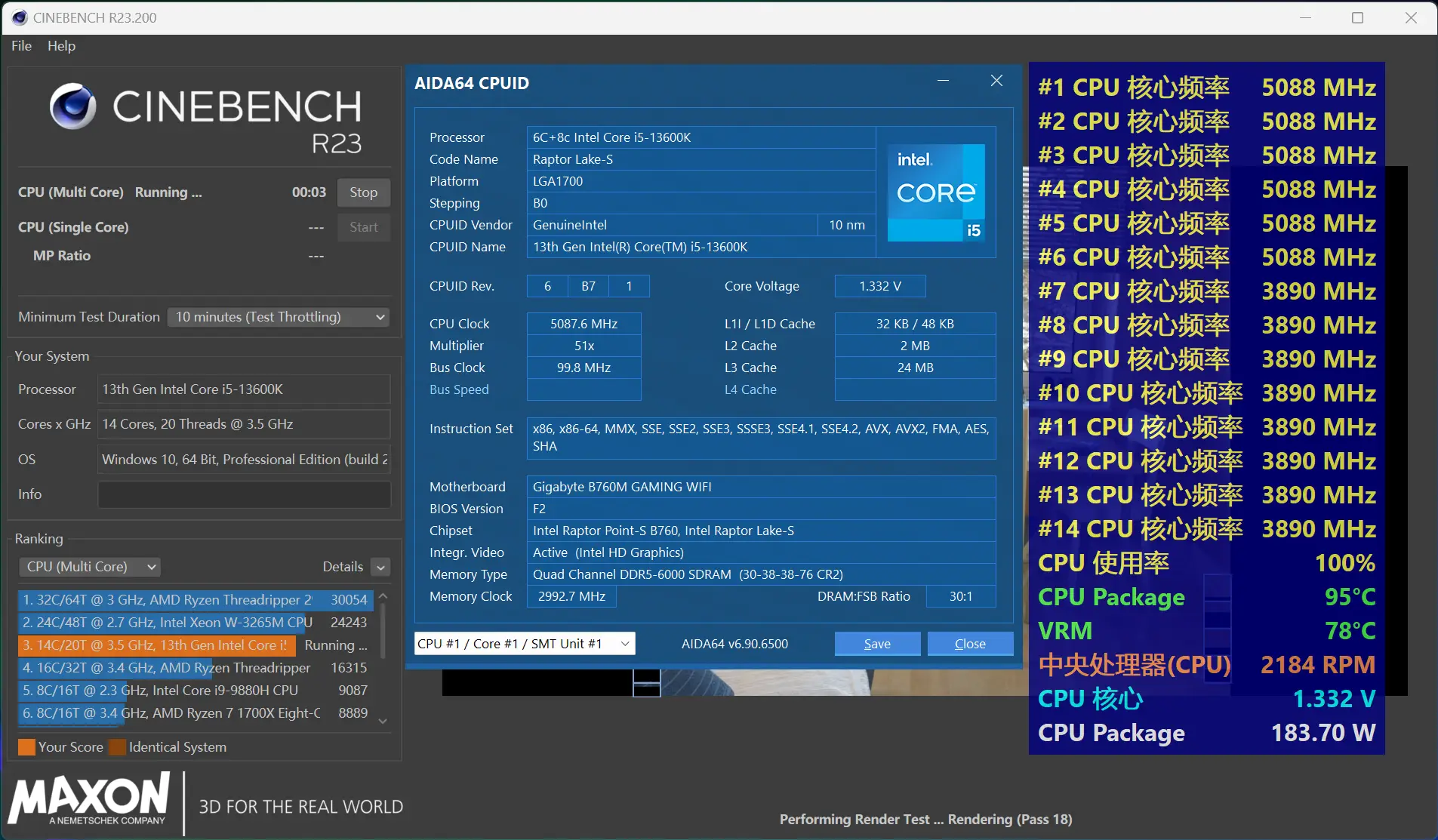The image size is (1438, 840).
Task: Expand the ranking Details dropdown arrow
Action: pos(381,567)
